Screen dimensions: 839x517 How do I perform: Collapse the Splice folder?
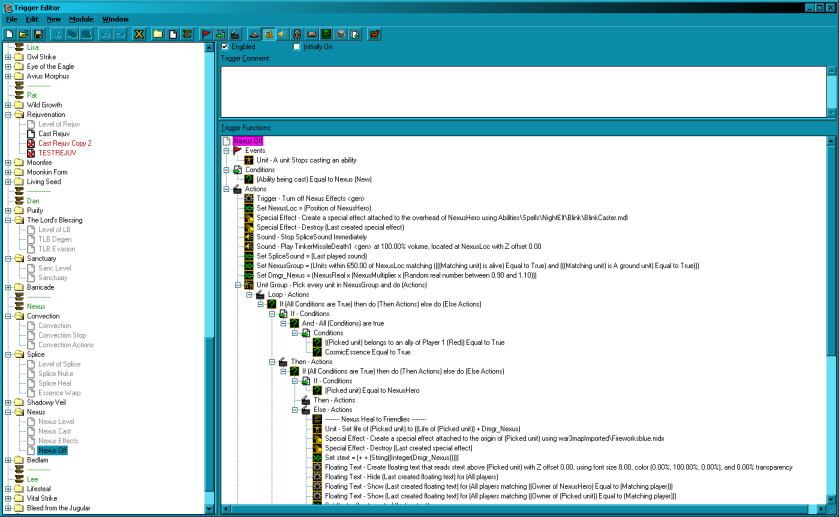[x=8, y=354]
